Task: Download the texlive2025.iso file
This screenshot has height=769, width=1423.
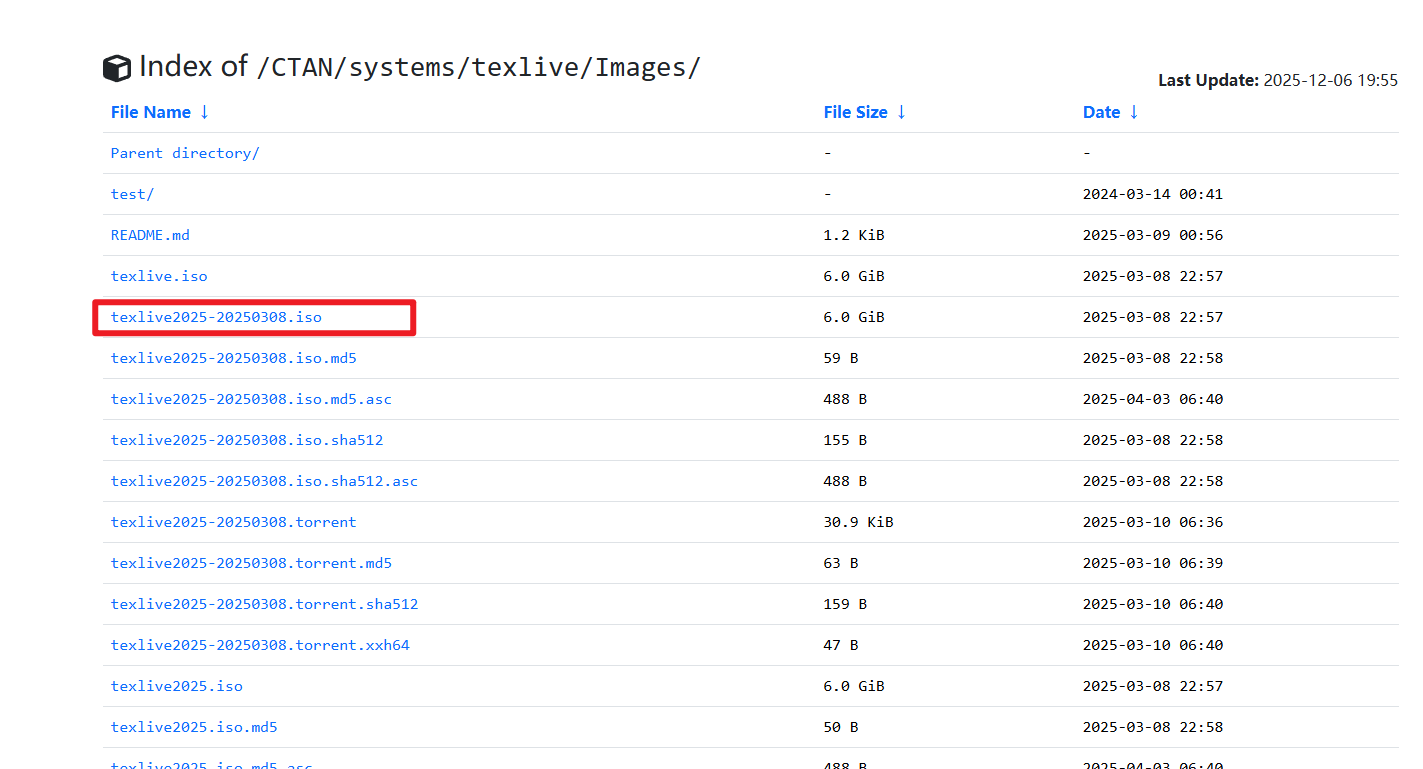Action: (x=176, y=686)
